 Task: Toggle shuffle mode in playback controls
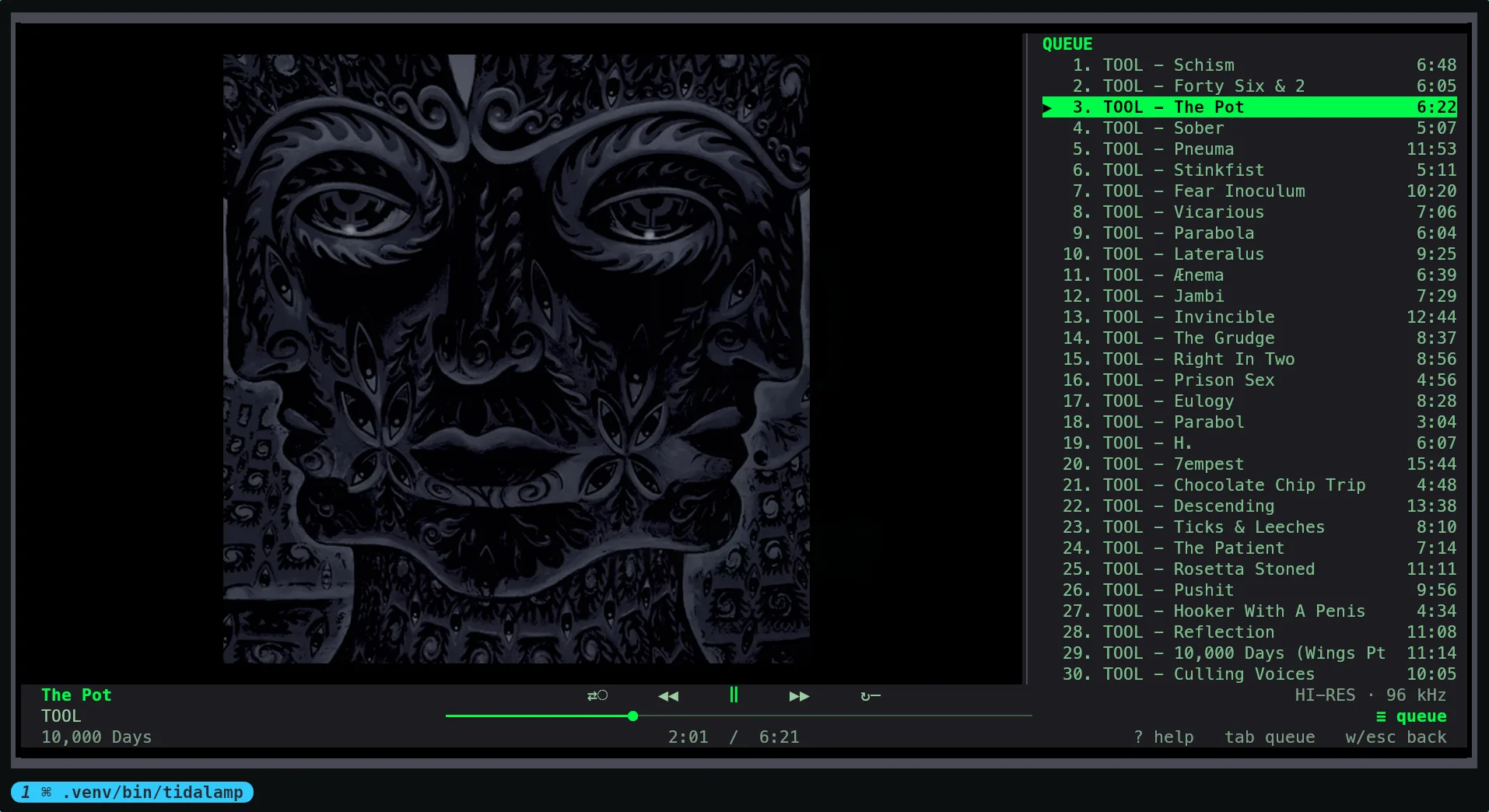tap(597, 696)
